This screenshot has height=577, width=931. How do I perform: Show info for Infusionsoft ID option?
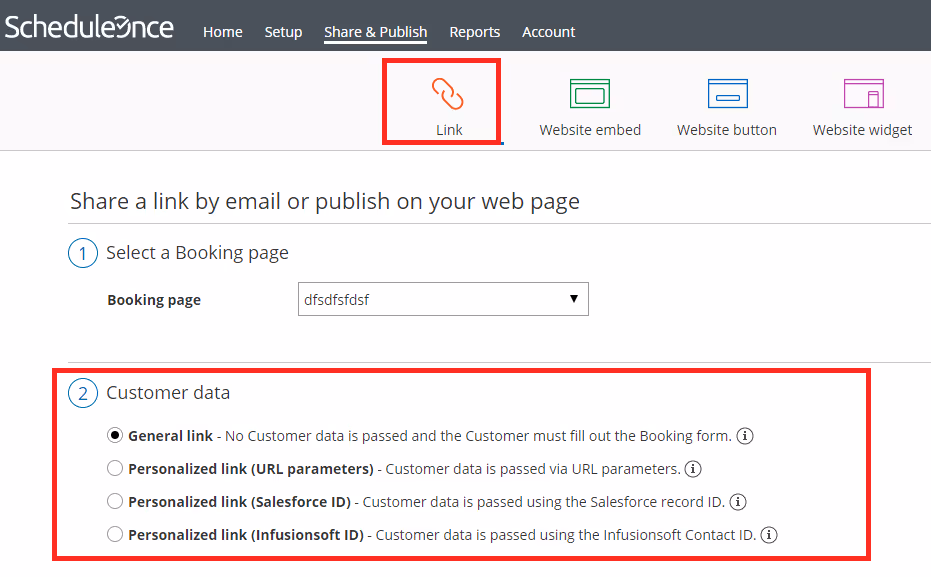768,535
